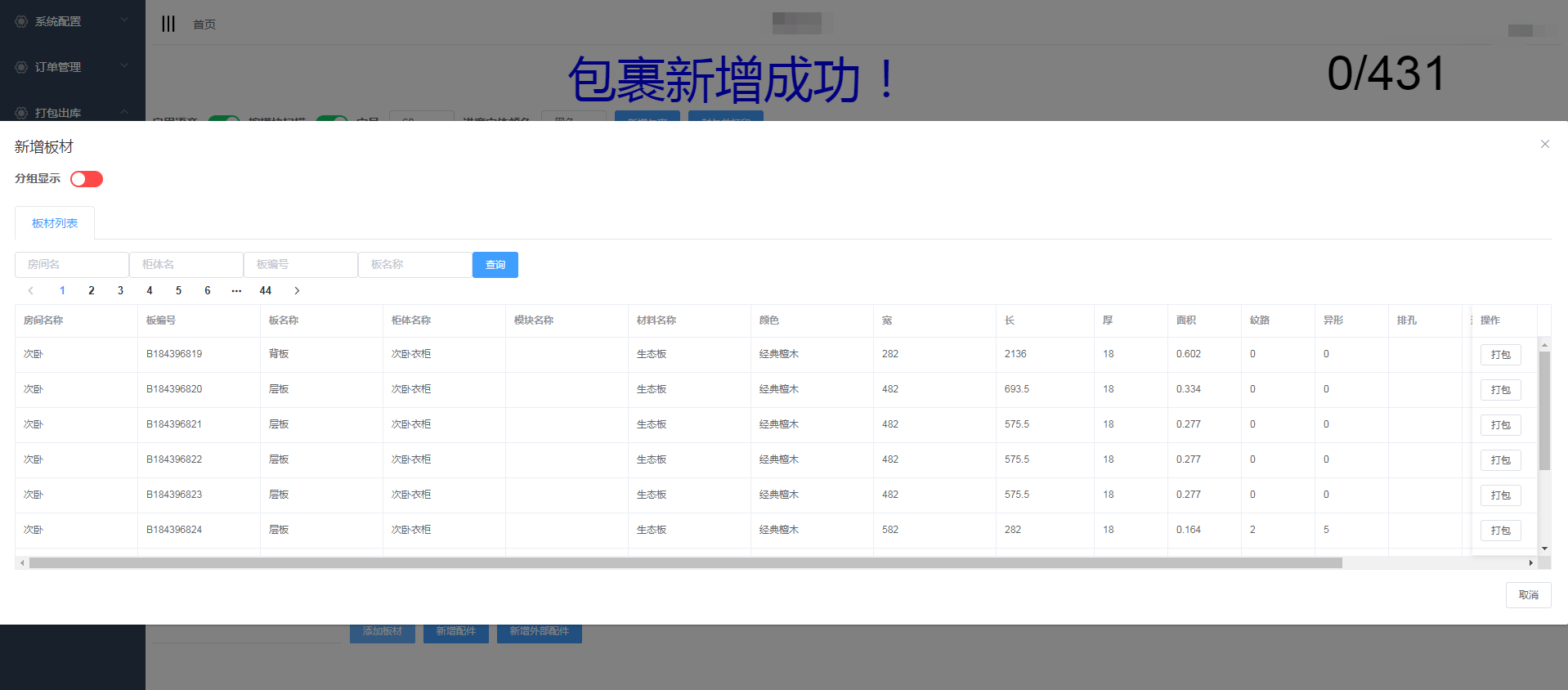Close the 新增板材 dialog with X icon

click(x=1544, y=144)
